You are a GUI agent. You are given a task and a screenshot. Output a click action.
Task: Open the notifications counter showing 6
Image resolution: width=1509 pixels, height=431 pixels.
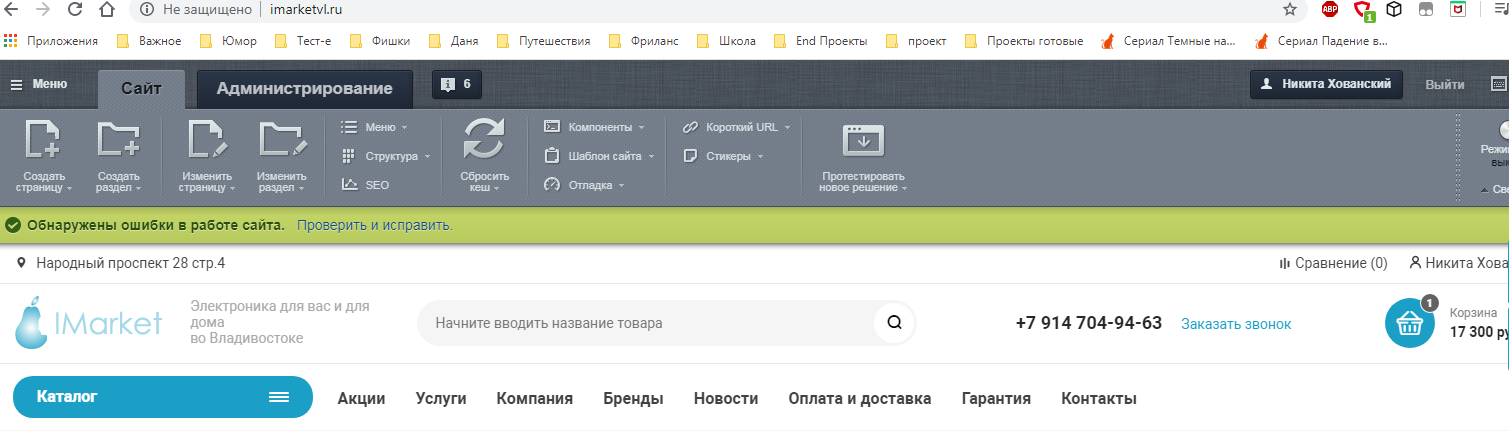click(x=457, y=85)
